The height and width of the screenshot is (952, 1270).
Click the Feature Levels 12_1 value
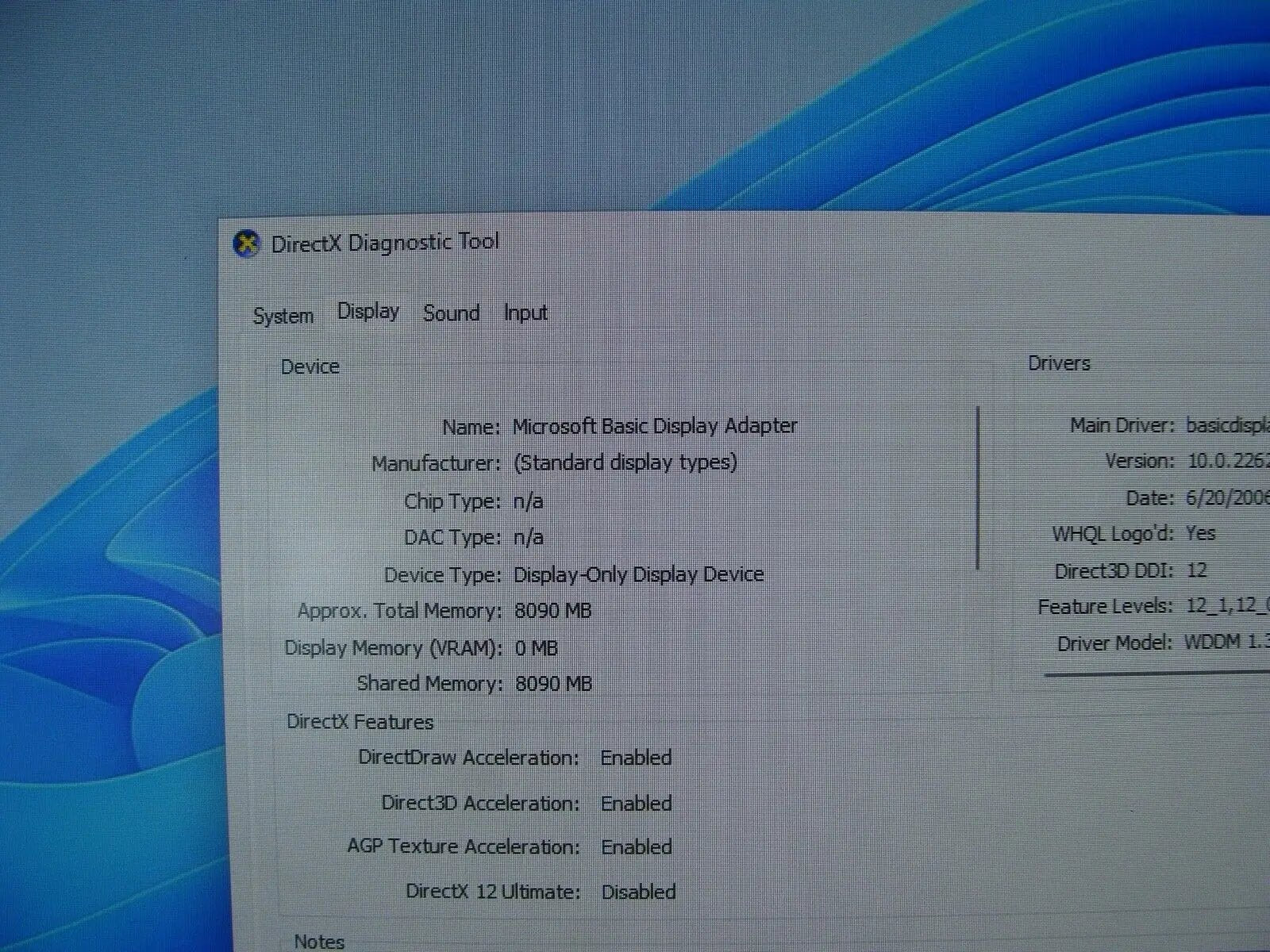[x=1228, y=606]
